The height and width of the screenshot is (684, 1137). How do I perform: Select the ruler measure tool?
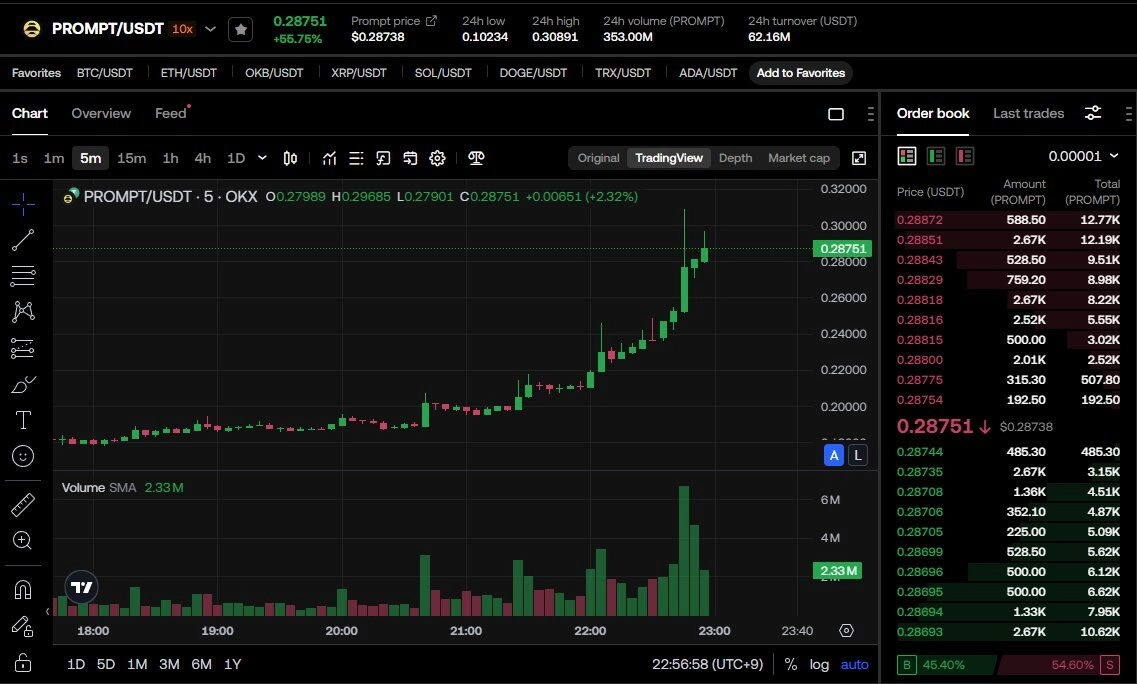(23, 505)
